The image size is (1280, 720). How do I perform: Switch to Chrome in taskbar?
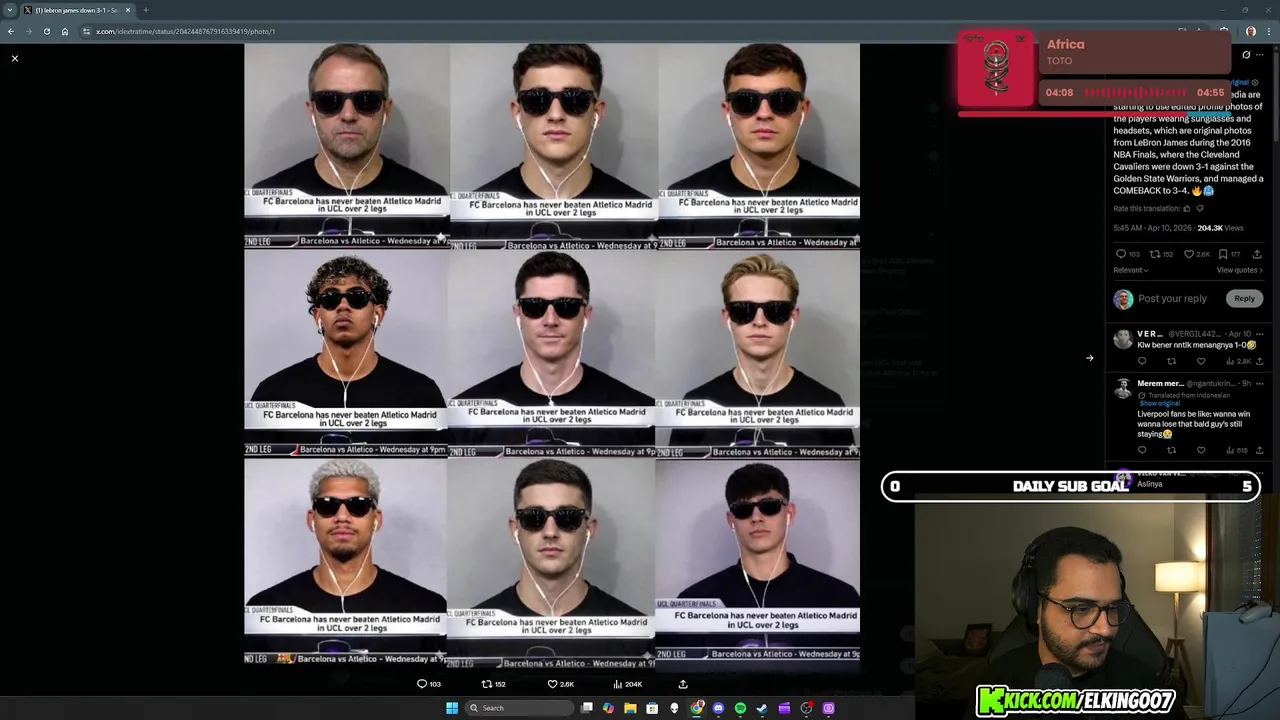point(696,708)
